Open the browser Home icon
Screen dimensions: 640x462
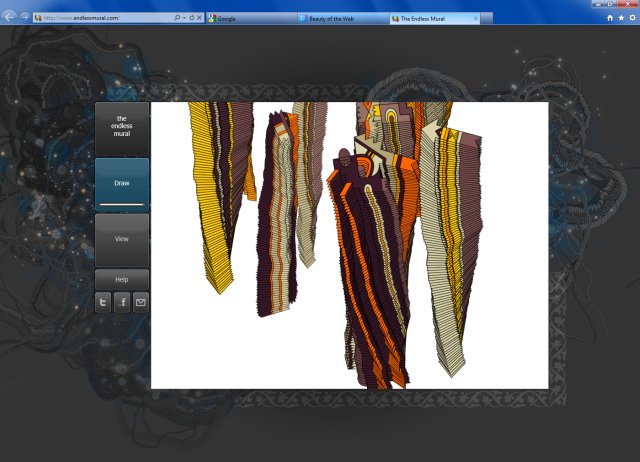(609, 18)
